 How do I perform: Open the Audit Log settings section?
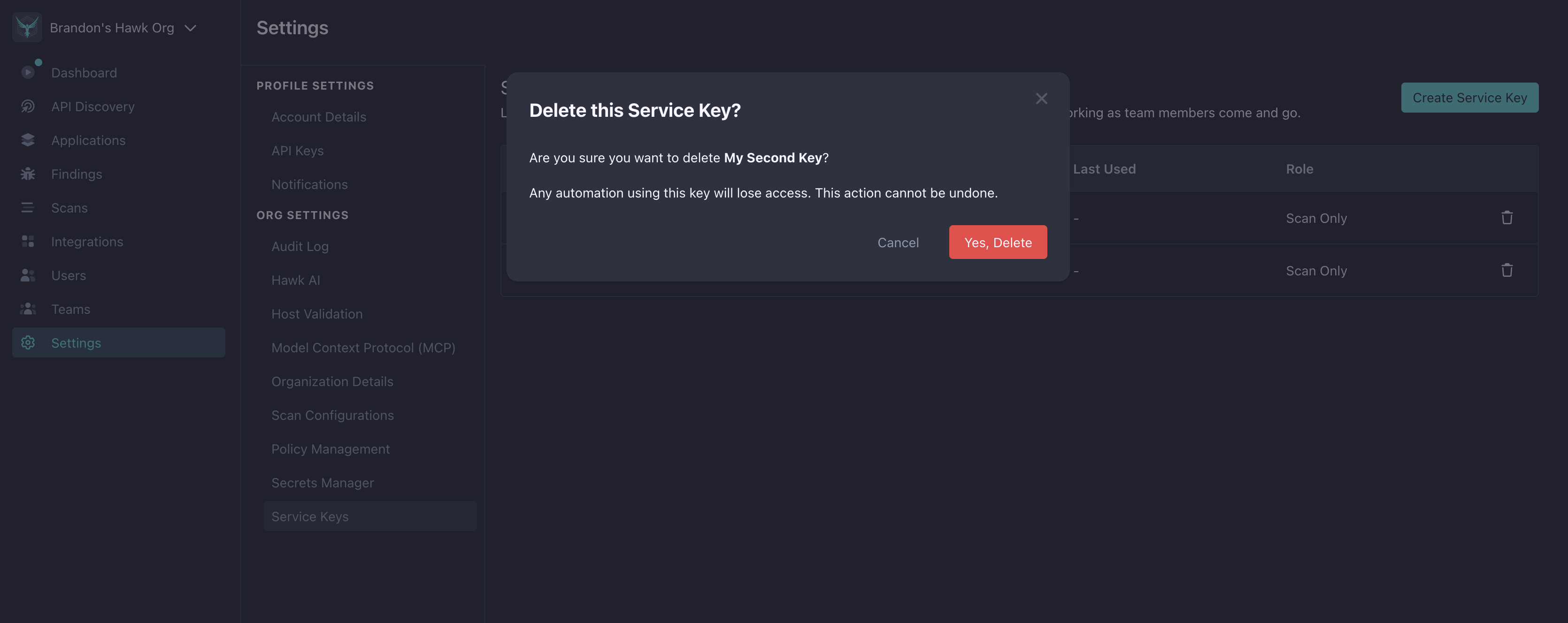tap(300, 246)
